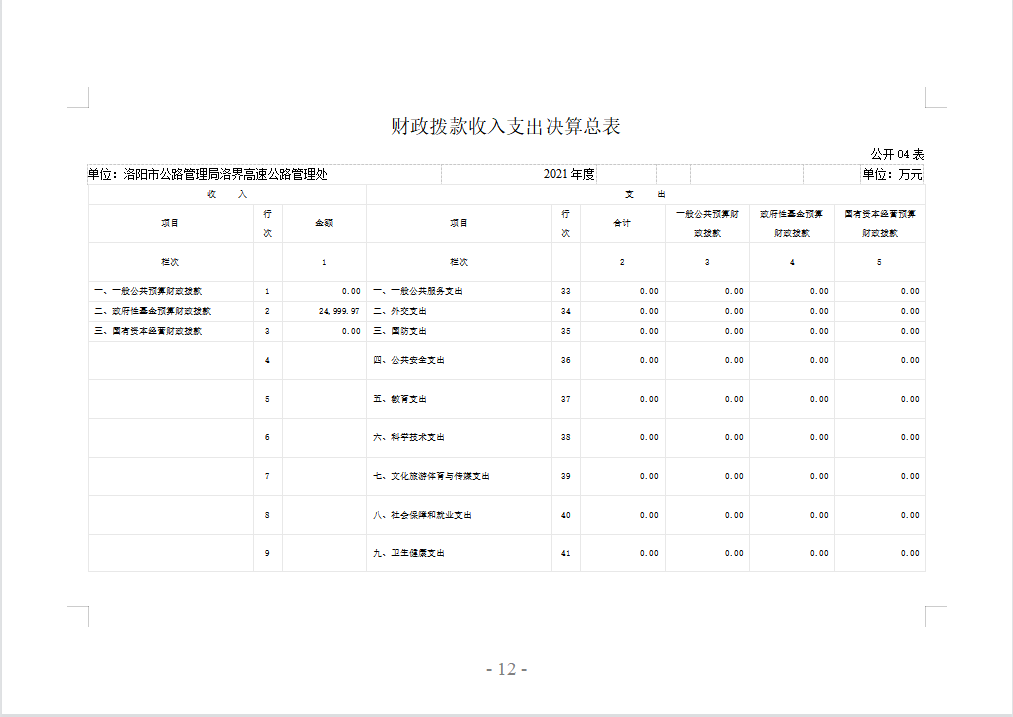Click expenditure row 九、卫生健康支出

tap(408, 554)
